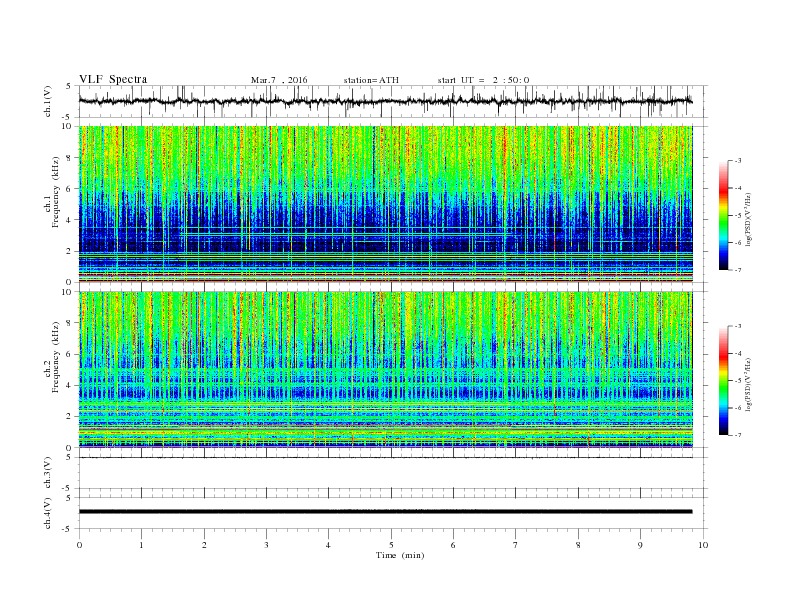This screenshot has height=612, width=792.
Task: Click the "ch.1(V)" waveform axis label
Action: 48,101
